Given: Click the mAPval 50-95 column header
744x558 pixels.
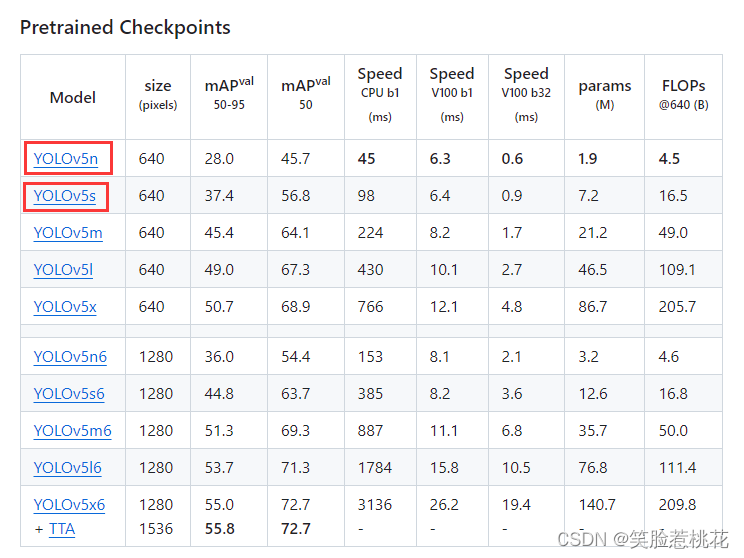Looking at the screenshot, I should click(x=229, y=93).
